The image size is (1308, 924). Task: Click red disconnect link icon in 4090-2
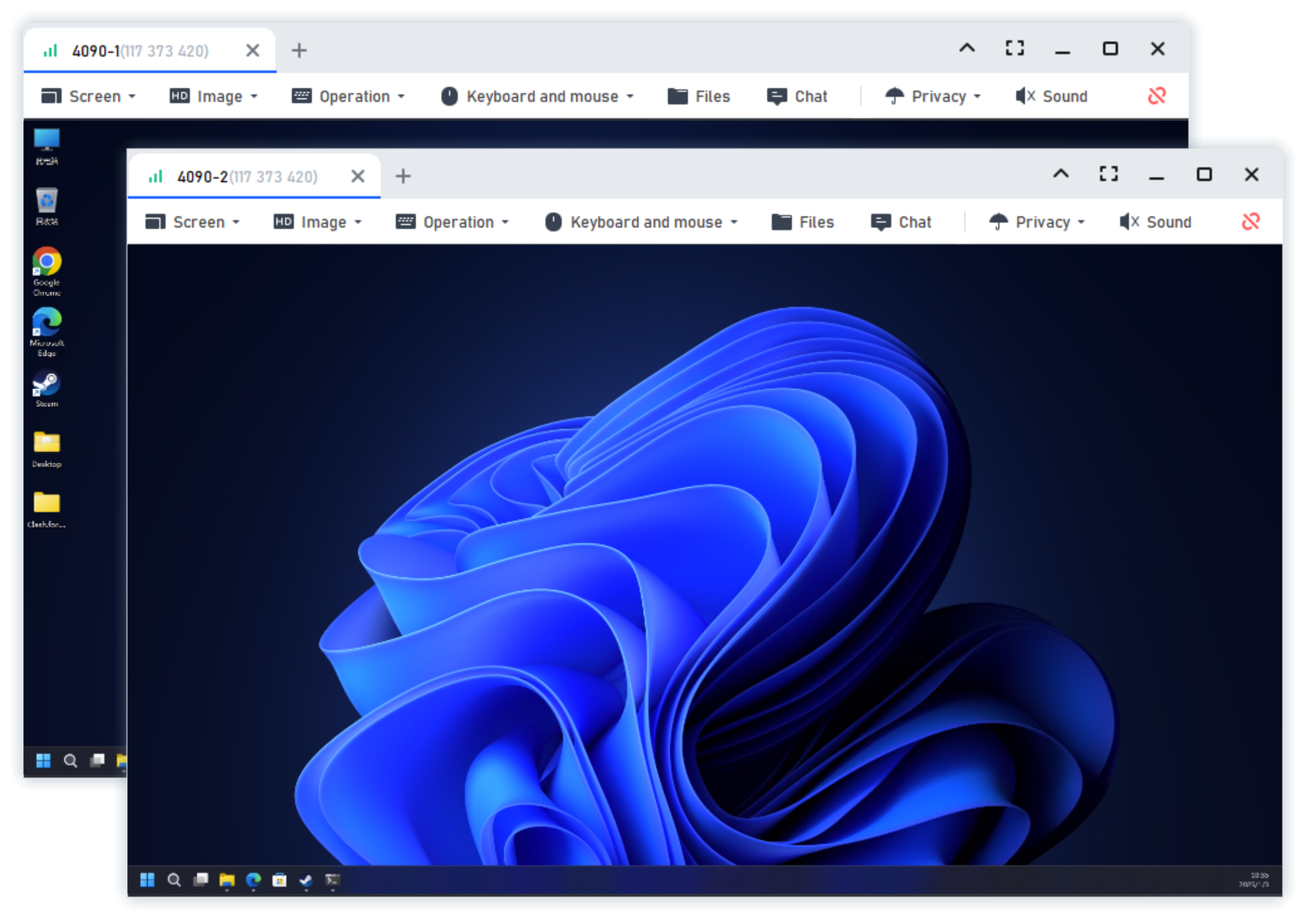[x=1250, y=221]
